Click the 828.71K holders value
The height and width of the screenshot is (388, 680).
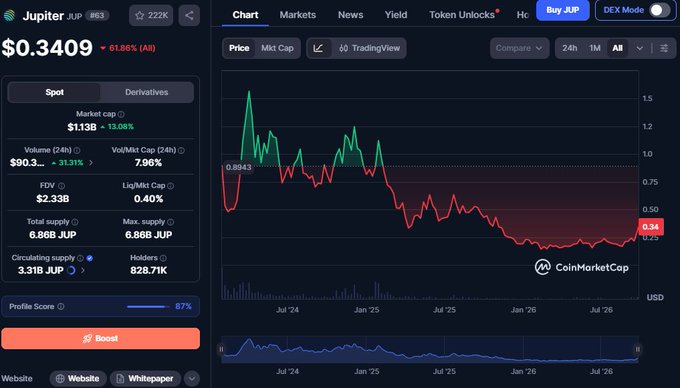tap(148, 271)
